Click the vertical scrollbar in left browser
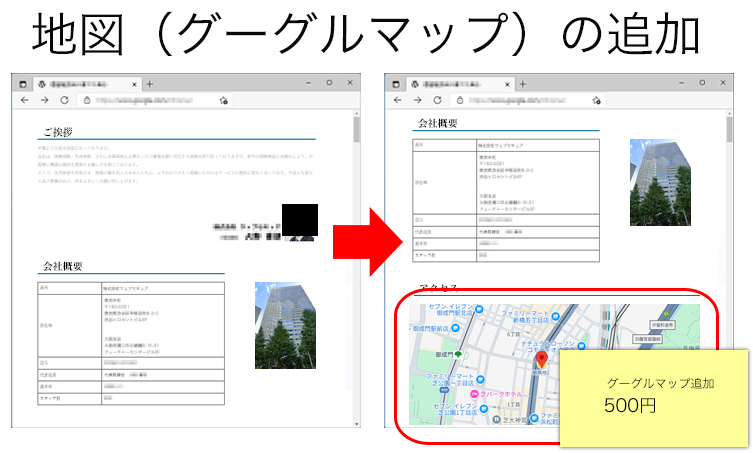753x453 pixels. pos(356,130)
